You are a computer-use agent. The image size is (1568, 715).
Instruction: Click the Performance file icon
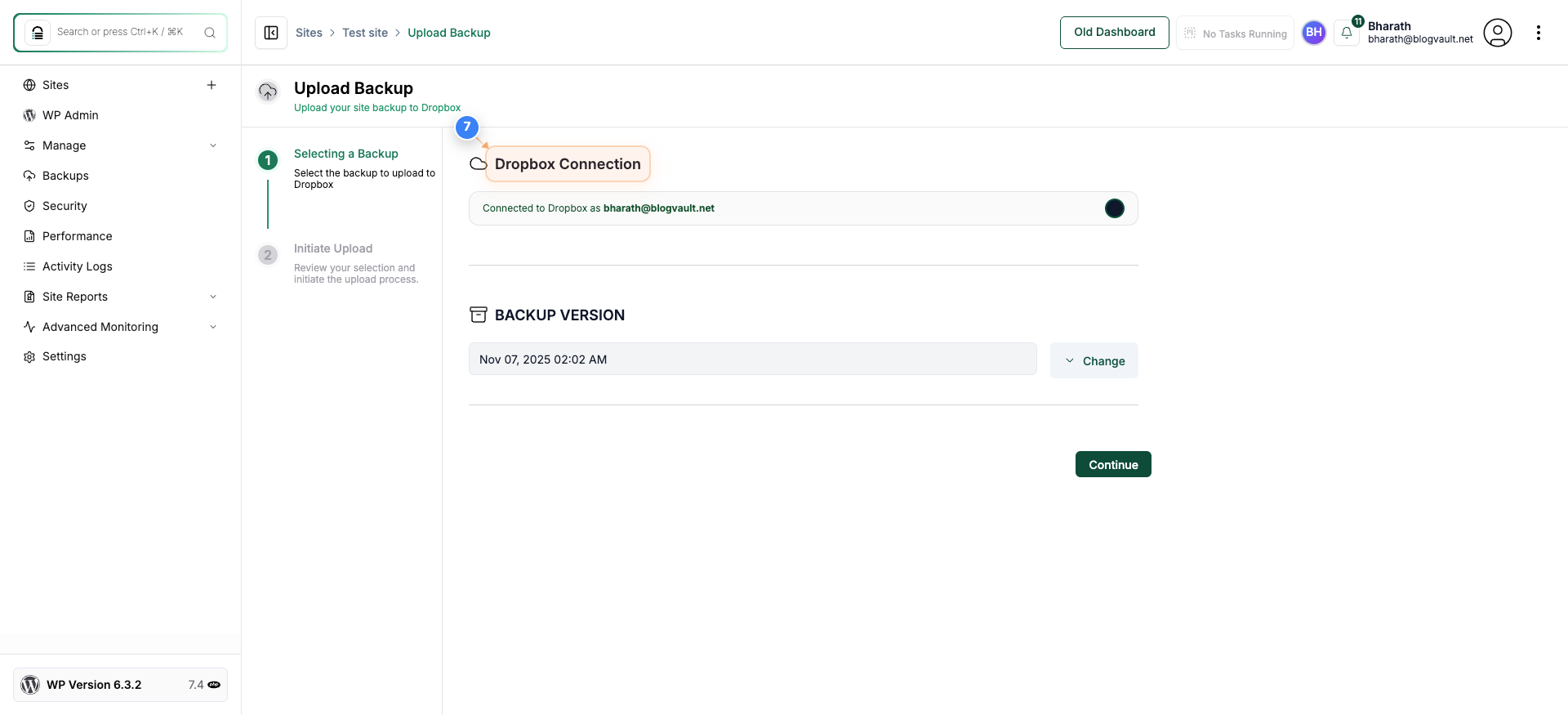pyautogui.click(x=29, y=236)
